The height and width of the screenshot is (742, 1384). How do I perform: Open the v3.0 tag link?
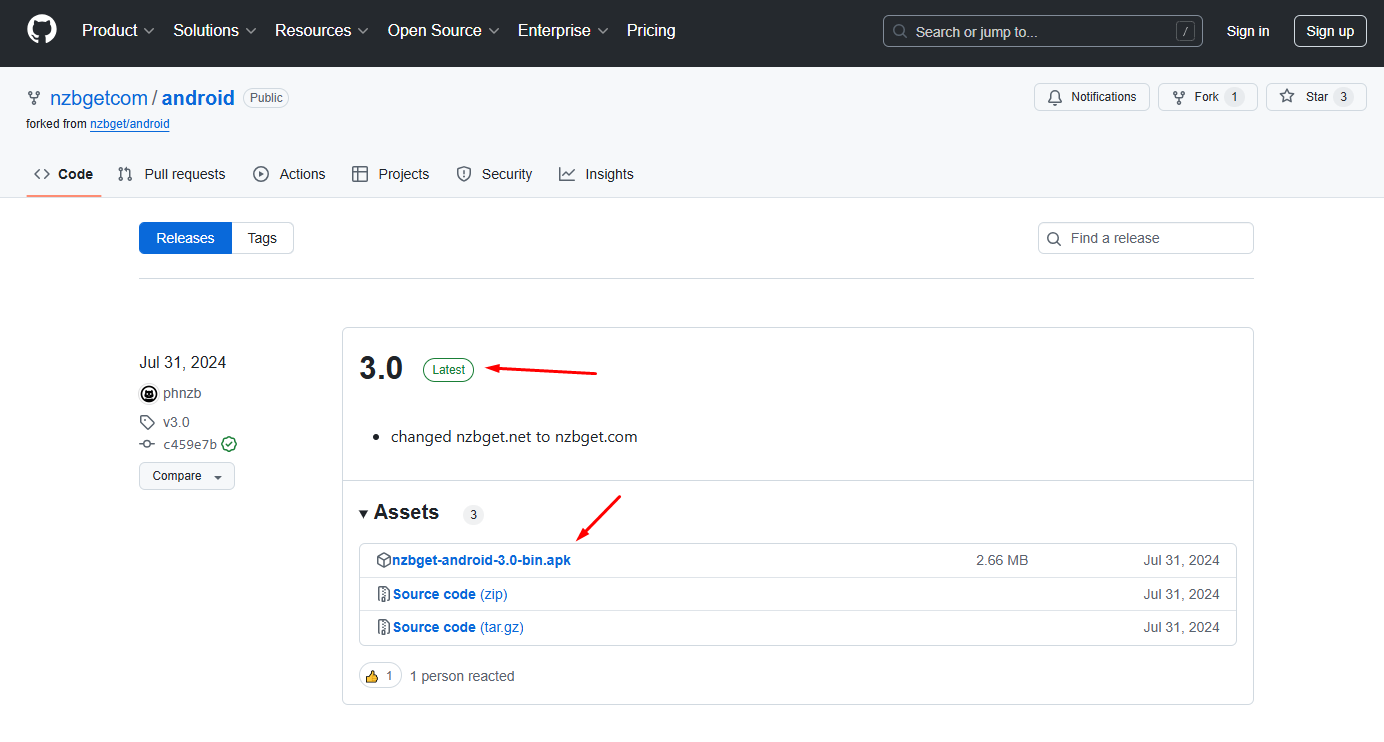[176, 422]
